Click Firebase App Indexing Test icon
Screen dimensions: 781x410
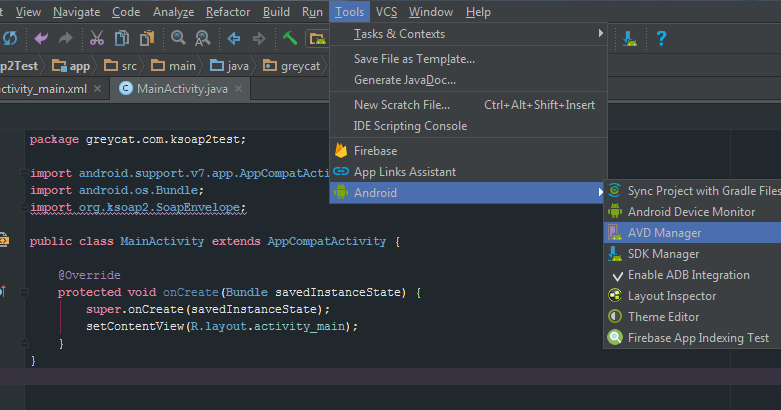pos(615,337)
